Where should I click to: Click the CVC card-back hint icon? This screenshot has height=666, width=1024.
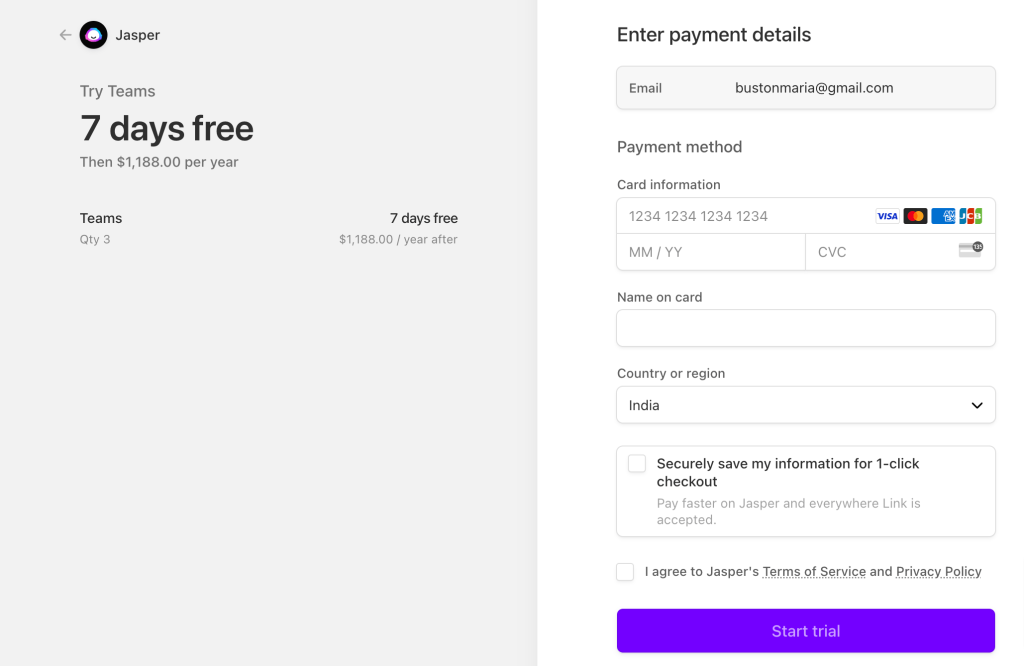969,248
